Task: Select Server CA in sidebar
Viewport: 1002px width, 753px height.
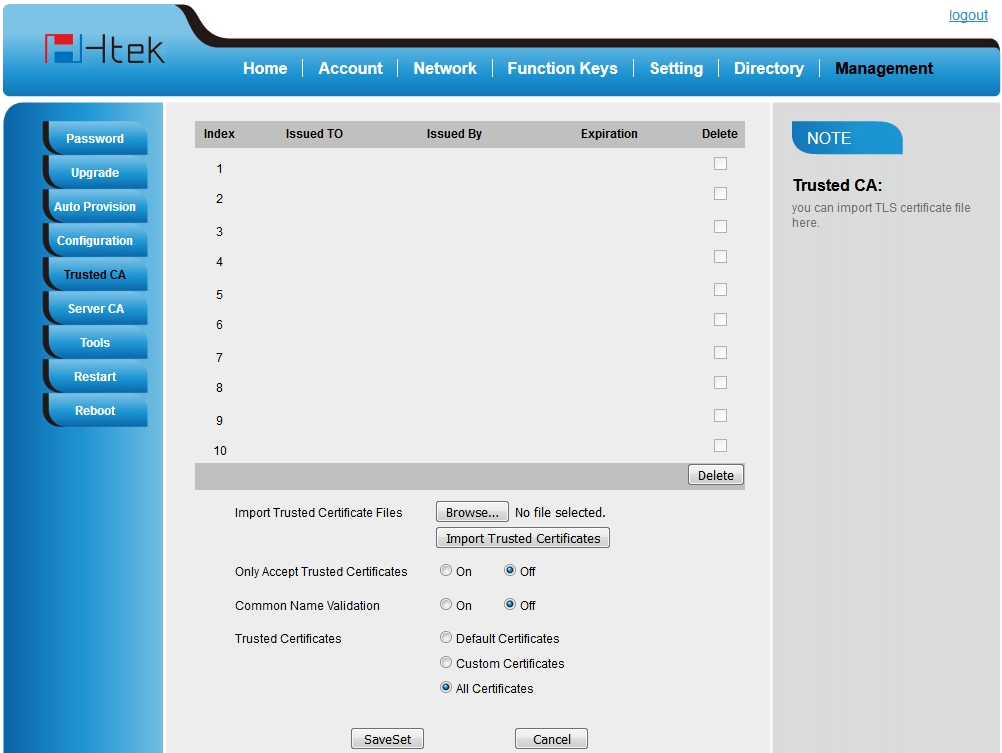Action: pos(95,309)
